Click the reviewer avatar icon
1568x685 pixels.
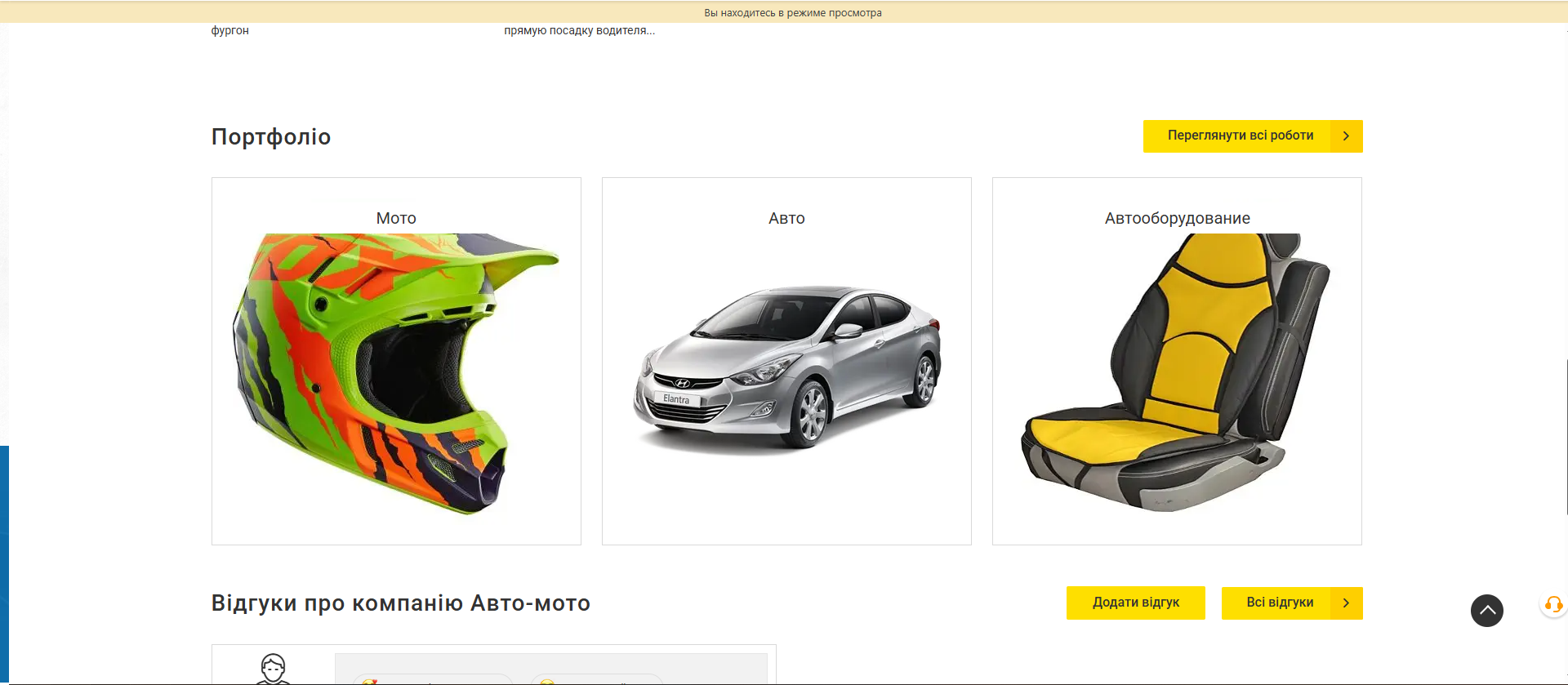tap(273, 669)
